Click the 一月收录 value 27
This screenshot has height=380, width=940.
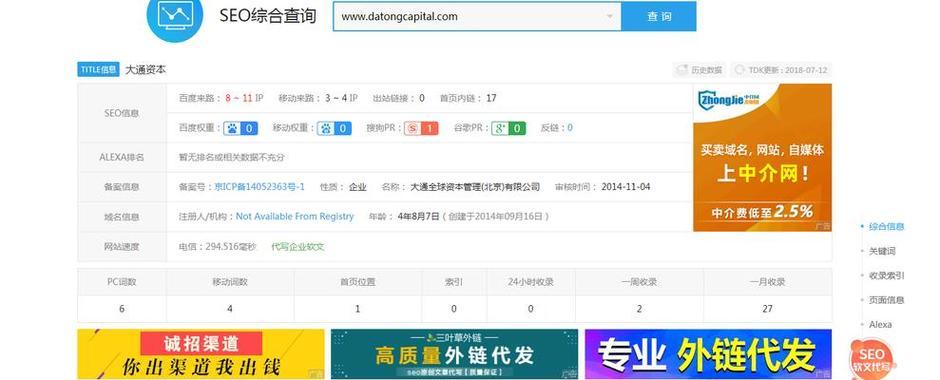767,309
